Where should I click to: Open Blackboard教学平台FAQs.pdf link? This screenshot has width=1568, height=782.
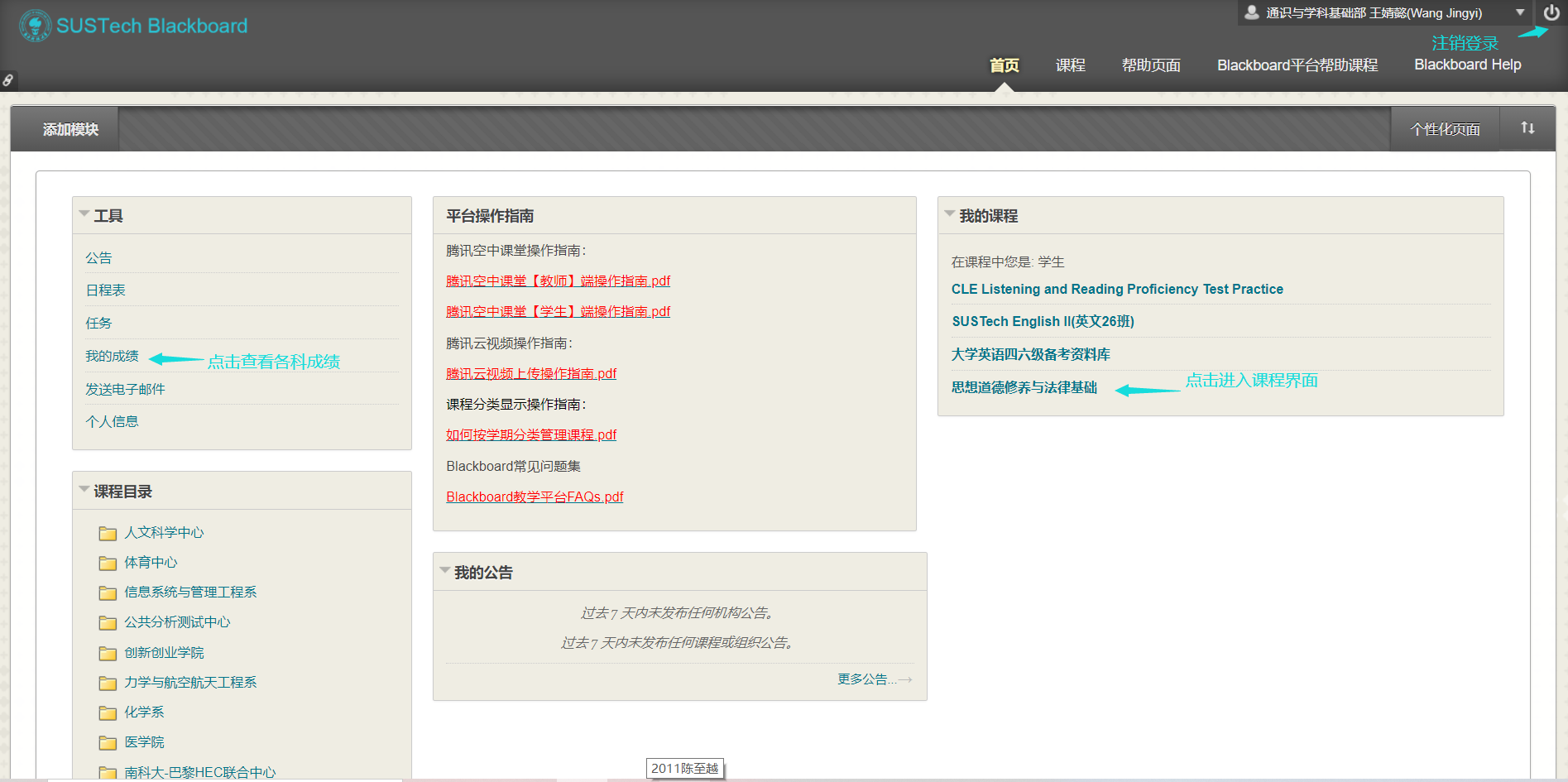[535, 497]
